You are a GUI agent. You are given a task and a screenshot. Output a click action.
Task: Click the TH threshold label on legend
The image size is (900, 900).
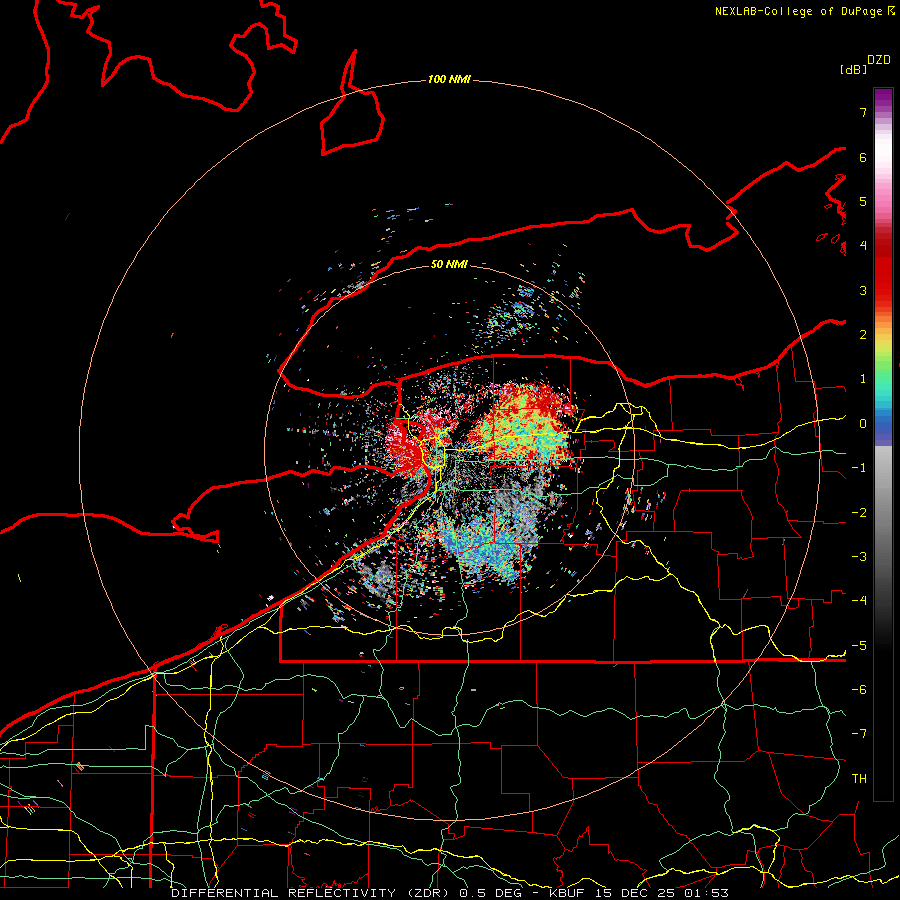tap(859, 779)
